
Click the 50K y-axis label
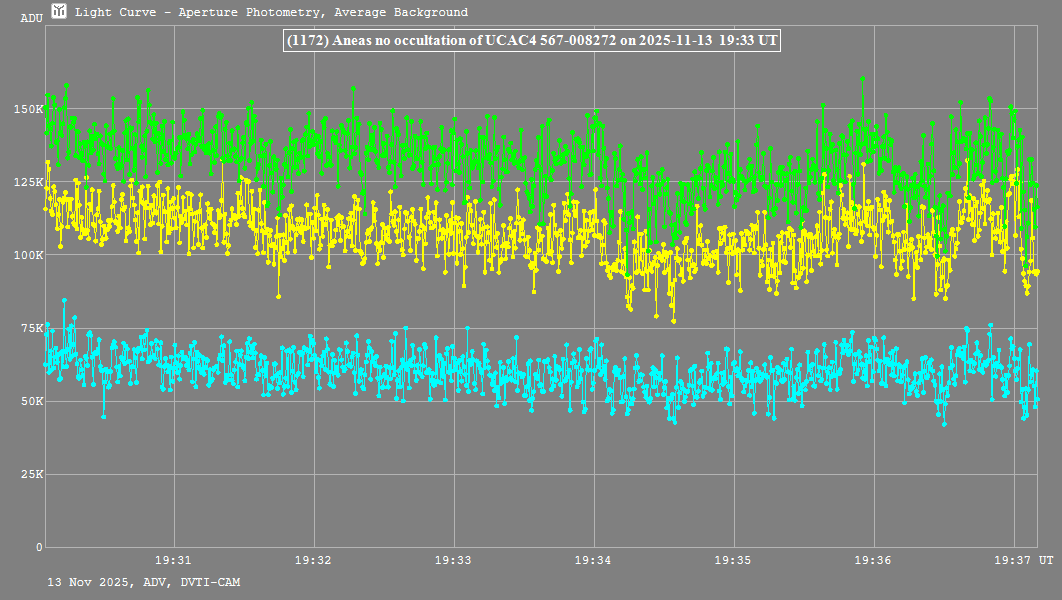31,401
